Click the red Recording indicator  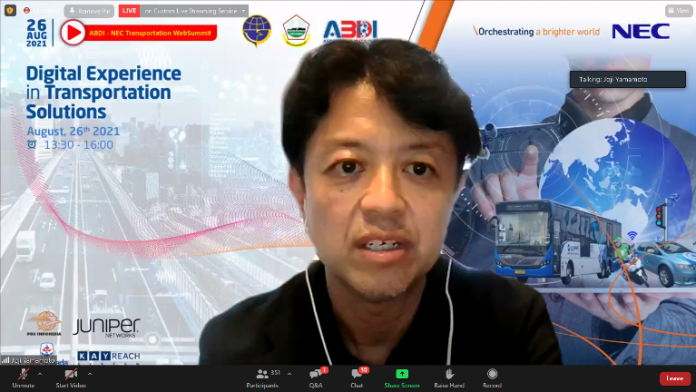click(x=41, y=11)
